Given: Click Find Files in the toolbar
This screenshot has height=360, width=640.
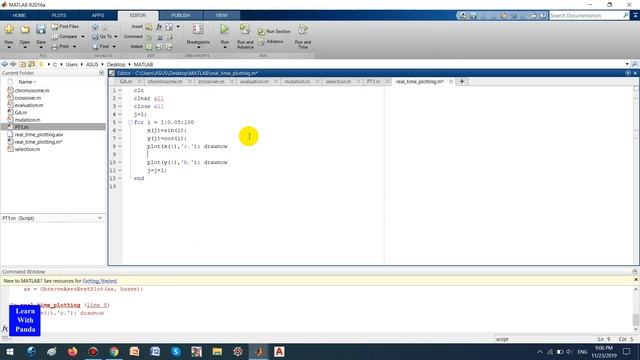Looking at the screenshot, I should point(65,27).
